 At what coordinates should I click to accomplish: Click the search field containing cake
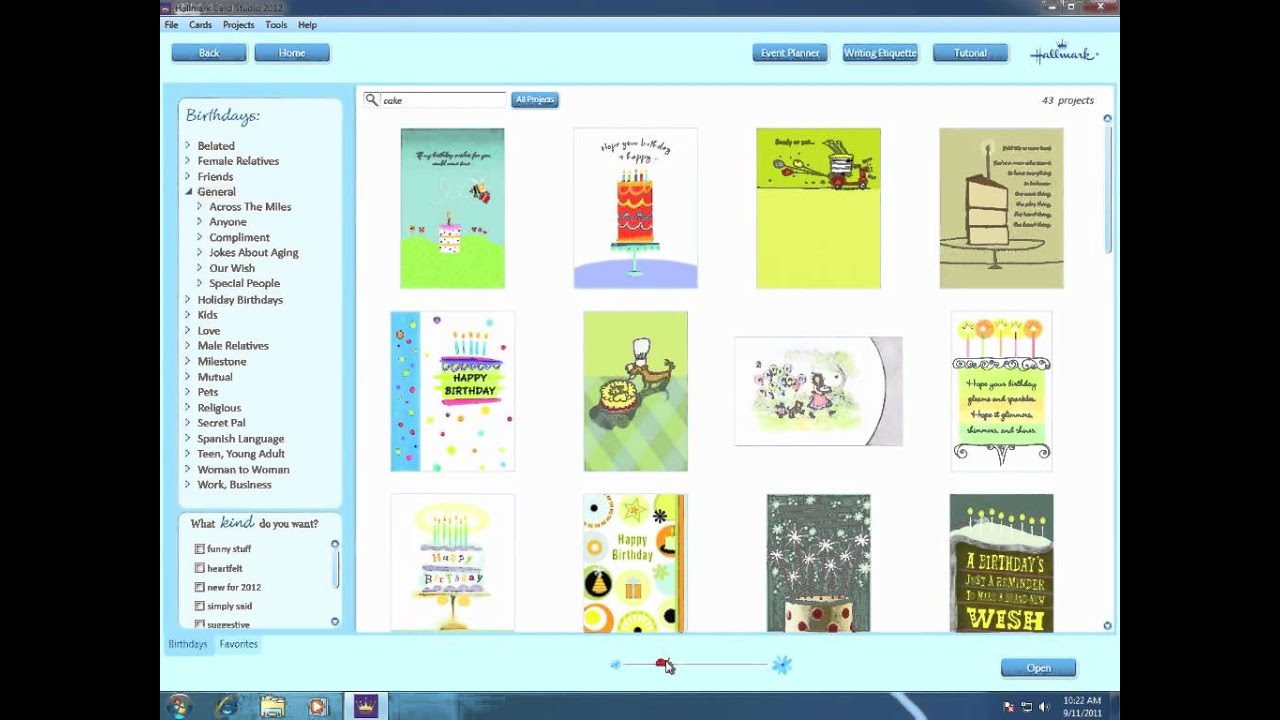[x=444, y=100]
